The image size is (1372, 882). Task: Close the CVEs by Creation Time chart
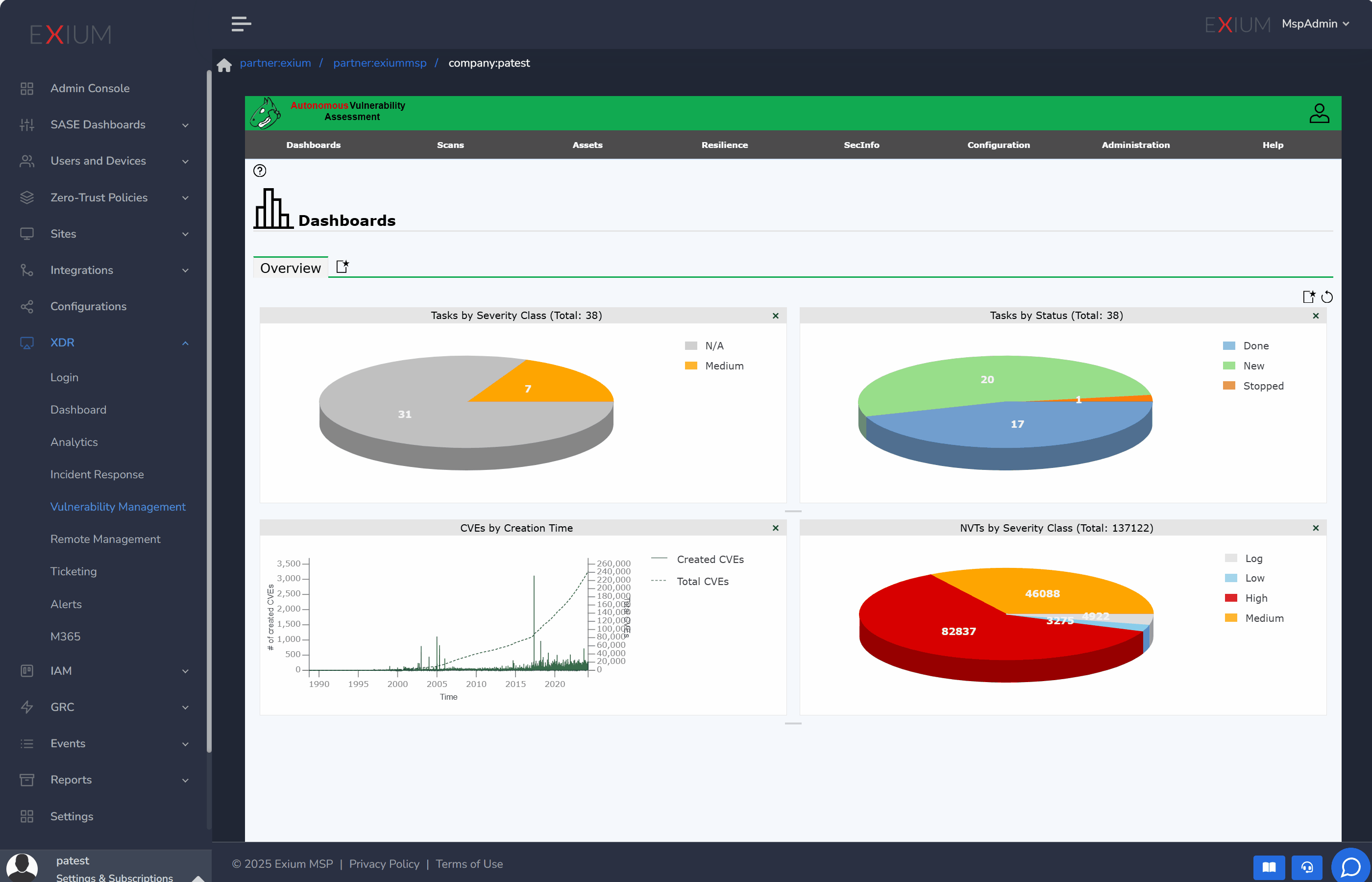click(775, 528)
